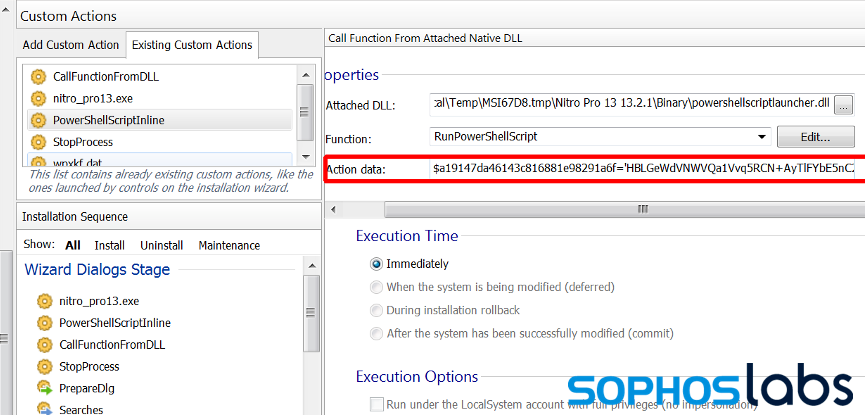
Task: Click the Call Function From Attached Native DLL header
Action: tap(425, 38)
